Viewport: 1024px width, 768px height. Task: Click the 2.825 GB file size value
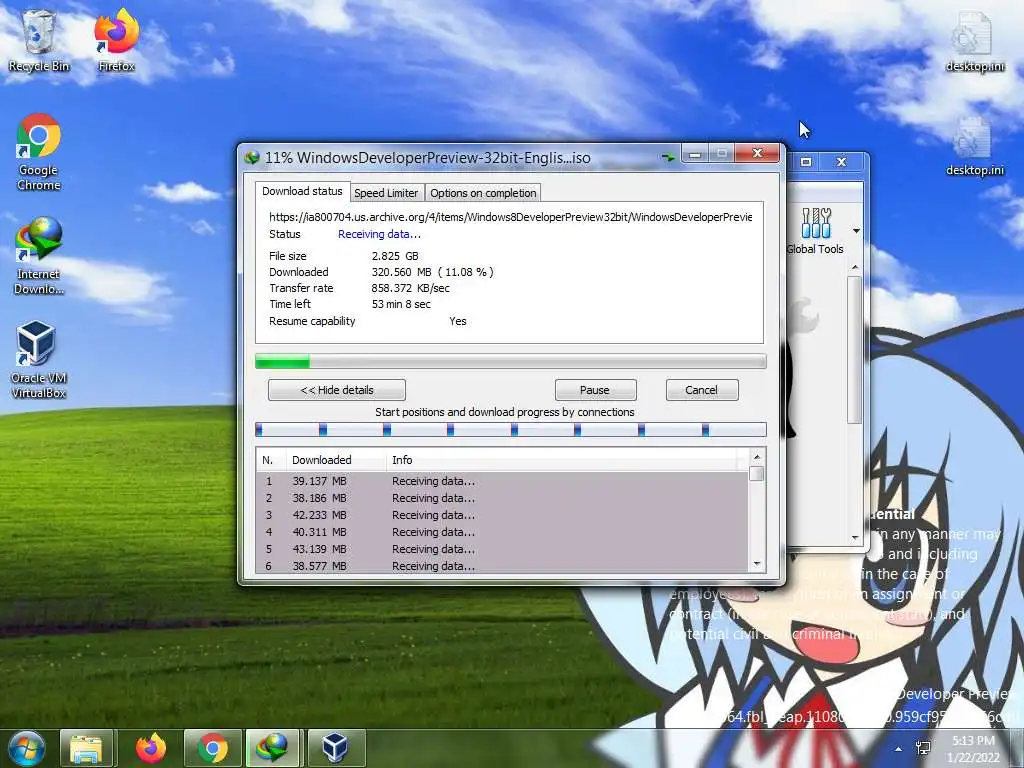[395, 256]
